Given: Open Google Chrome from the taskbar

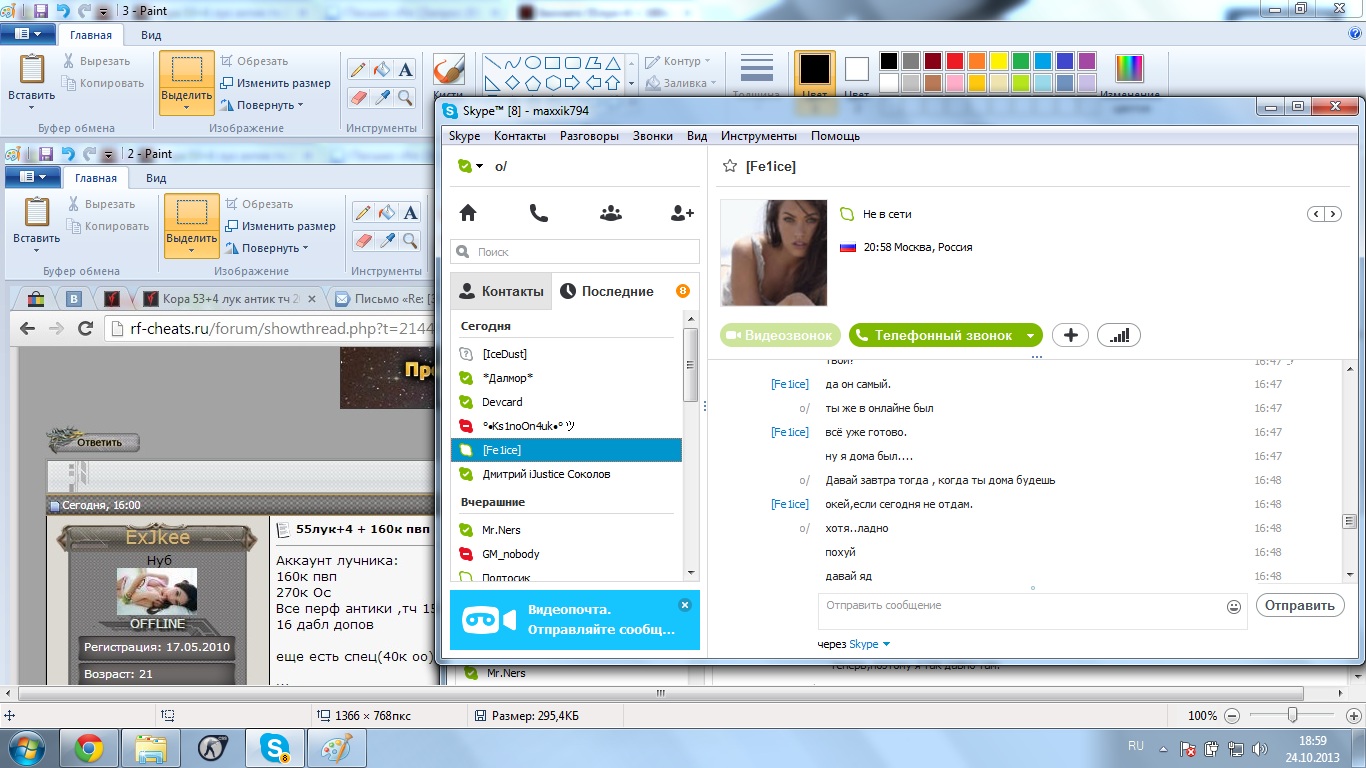Looking at the screenshot, I should (x=89, y=747).
